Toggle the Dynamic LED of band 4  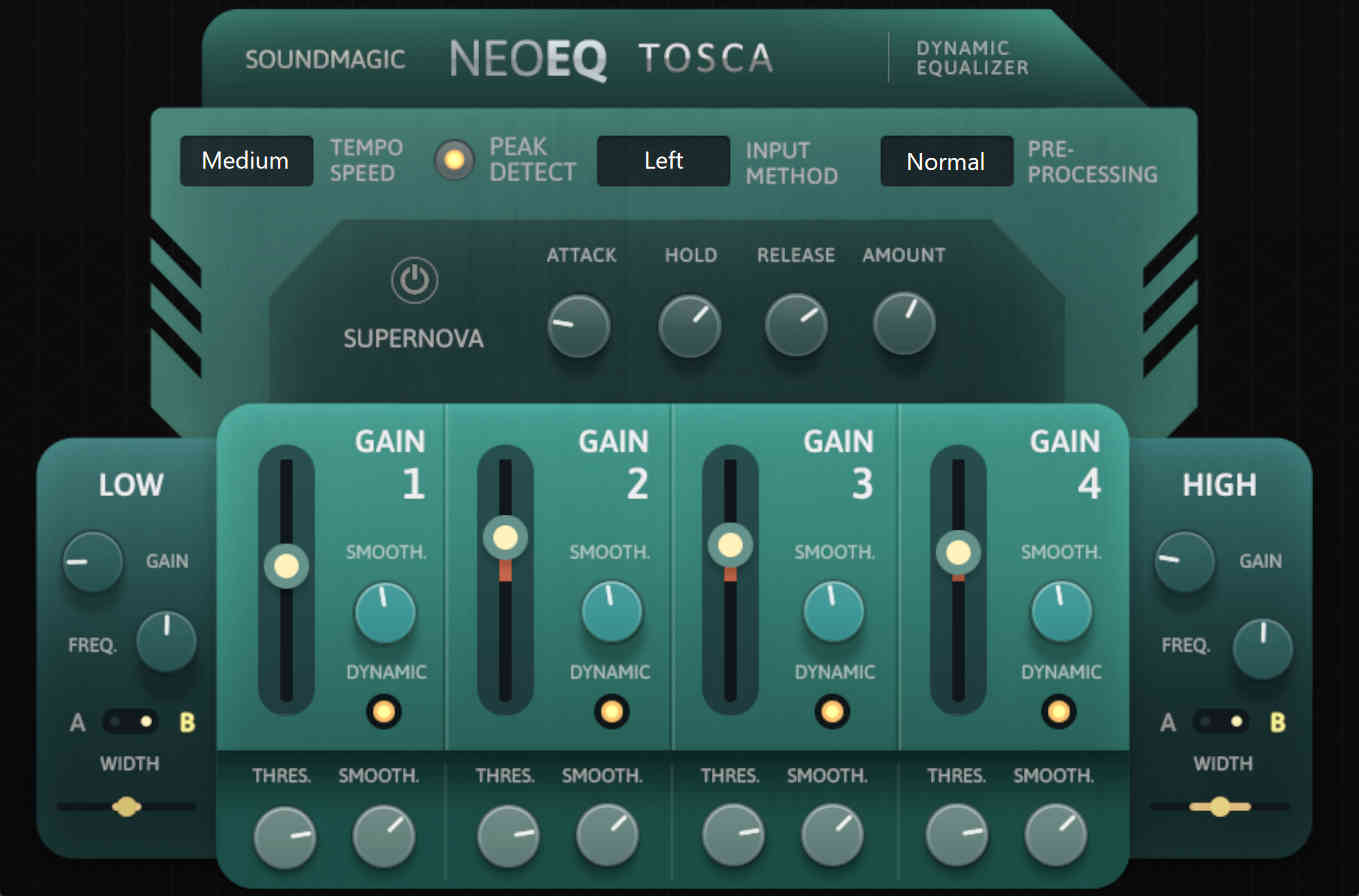1059,712
